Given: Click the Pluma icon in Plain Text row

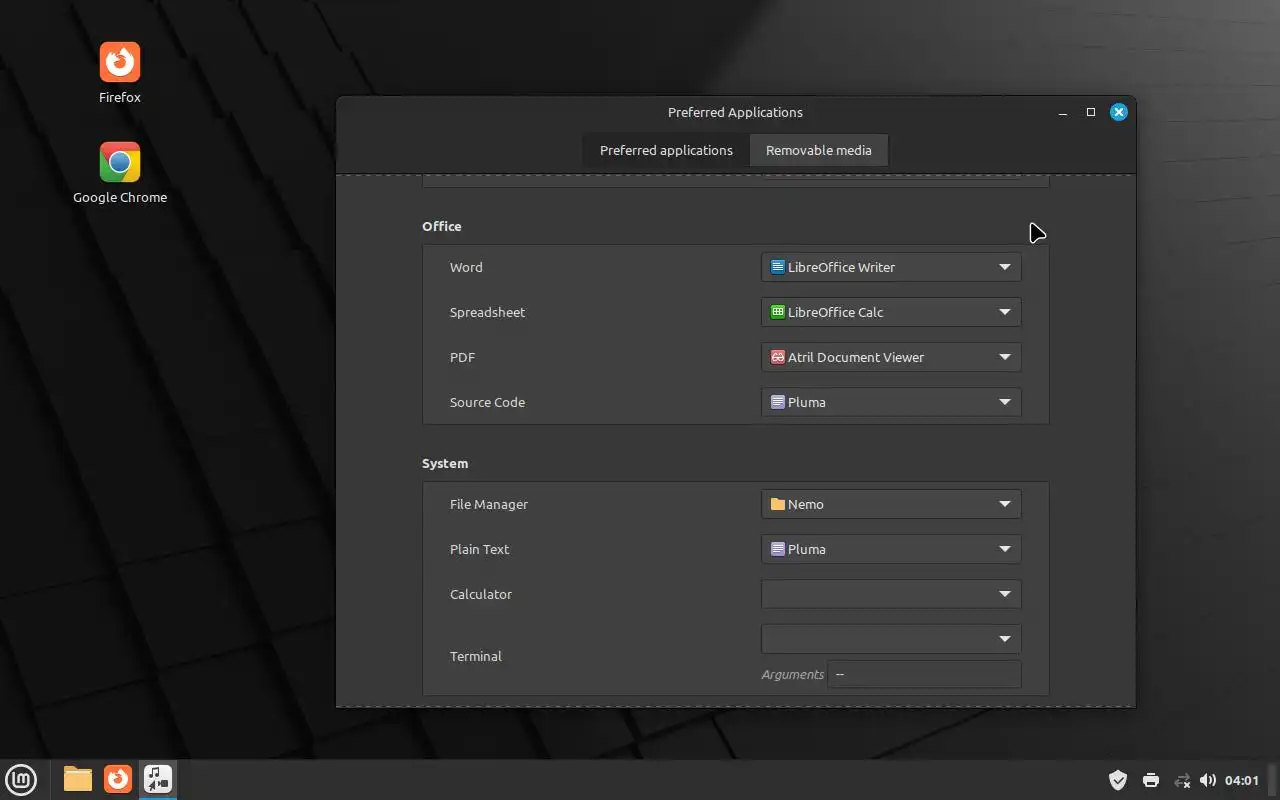Looking at the screenshot, I should (777, 549).
